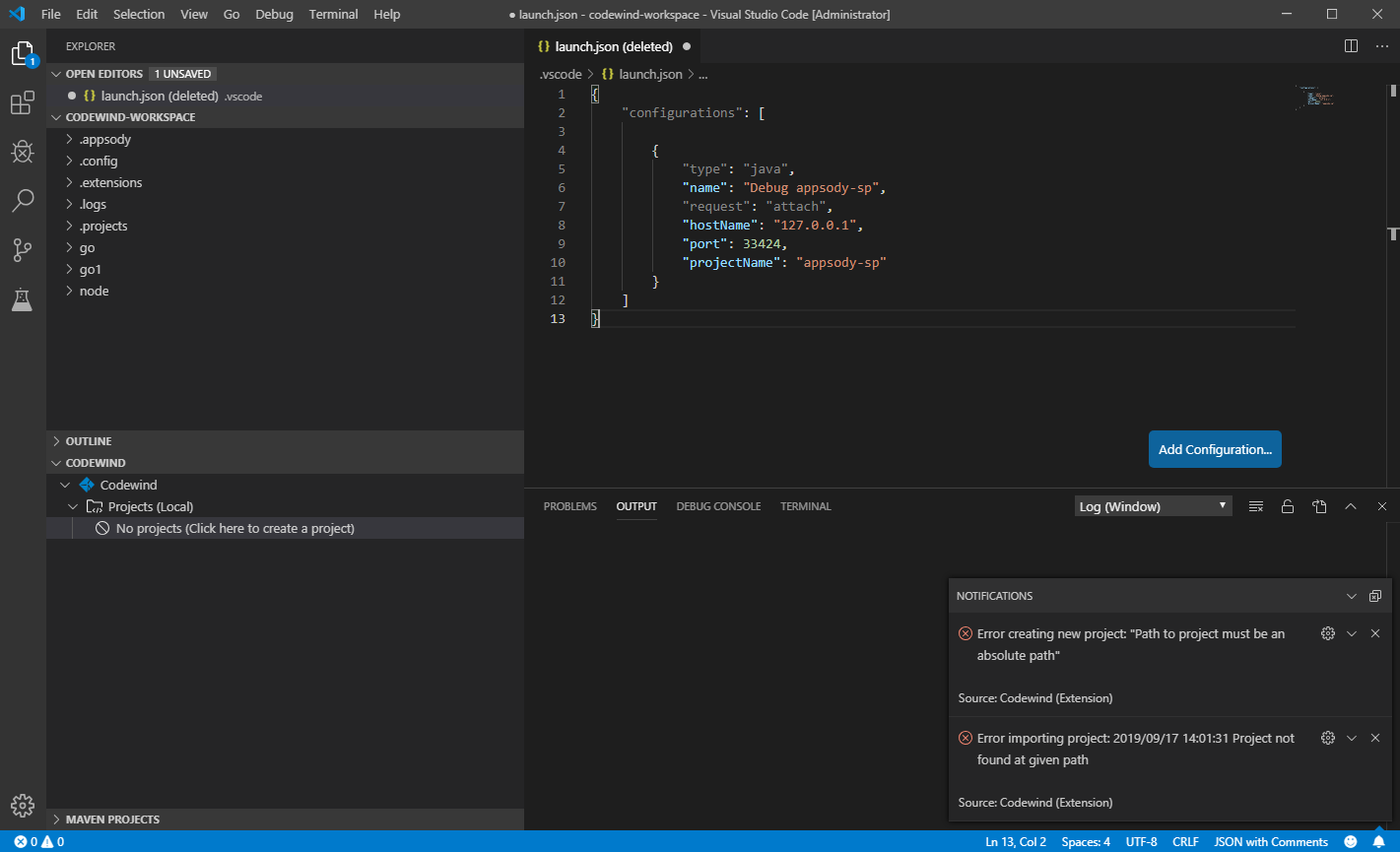This screenshot has width=1400, height=852.
Task: Open the Test beaker icon
Action: 22,299
